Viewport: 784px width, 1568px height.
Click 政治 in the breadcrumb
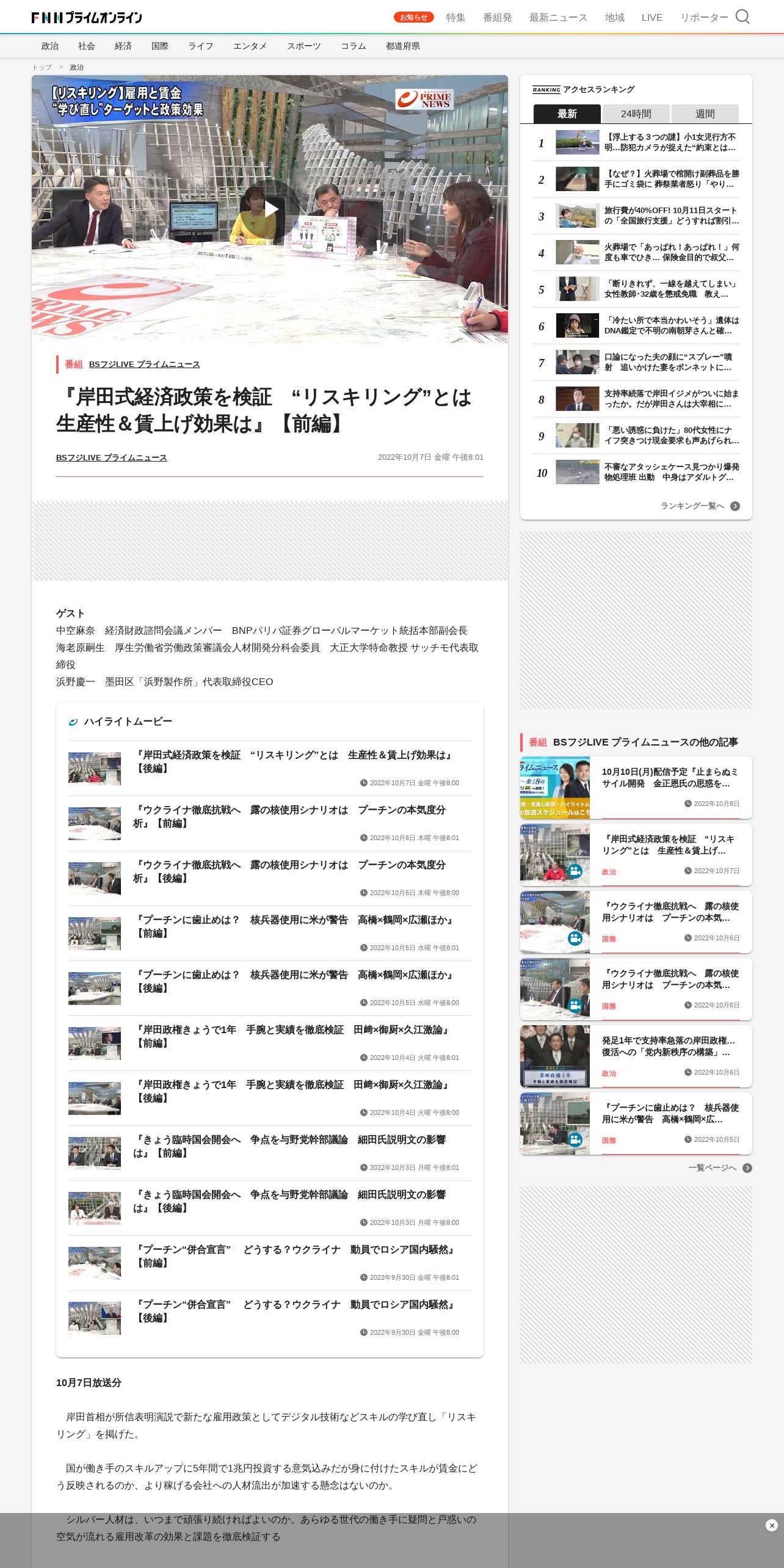77,67
